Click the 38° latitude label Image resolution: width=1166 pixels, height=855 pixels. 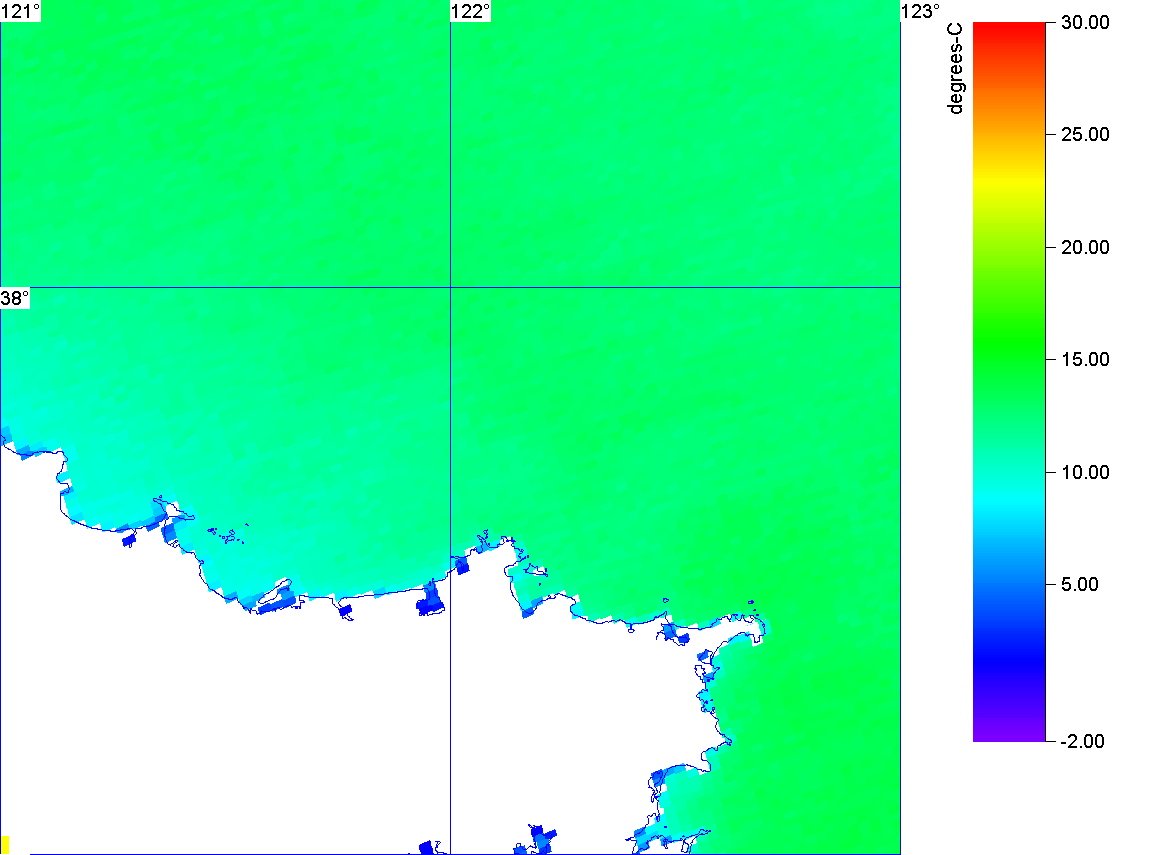click(15, 298)
